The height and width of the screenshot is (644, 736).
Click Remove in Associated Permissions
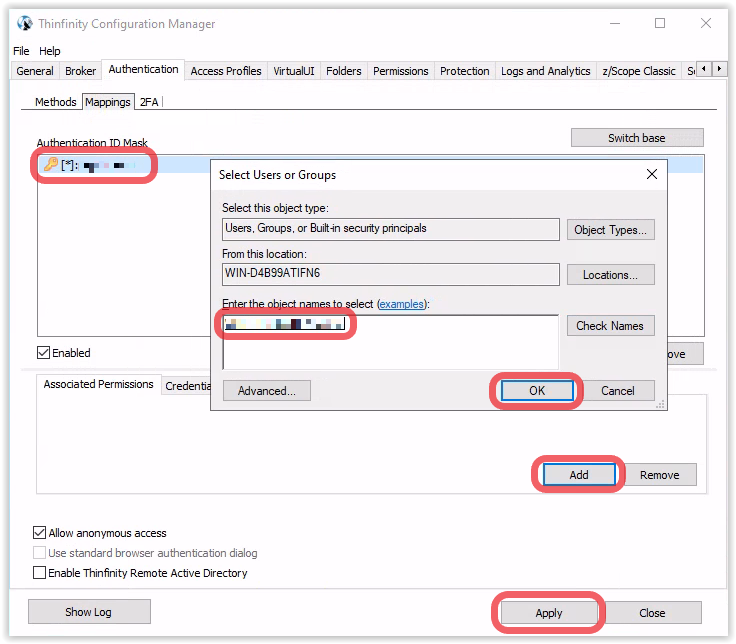pos(659,475)
